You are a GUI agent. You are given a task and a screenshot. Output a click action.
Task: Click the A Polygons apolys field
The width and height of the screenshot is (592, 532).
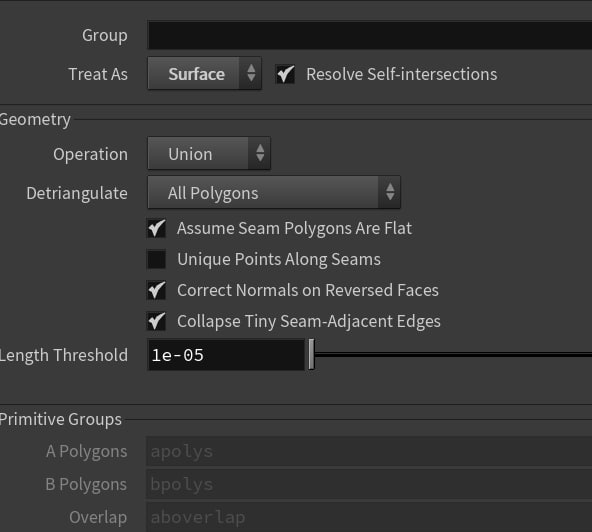[x=369, y=451]
